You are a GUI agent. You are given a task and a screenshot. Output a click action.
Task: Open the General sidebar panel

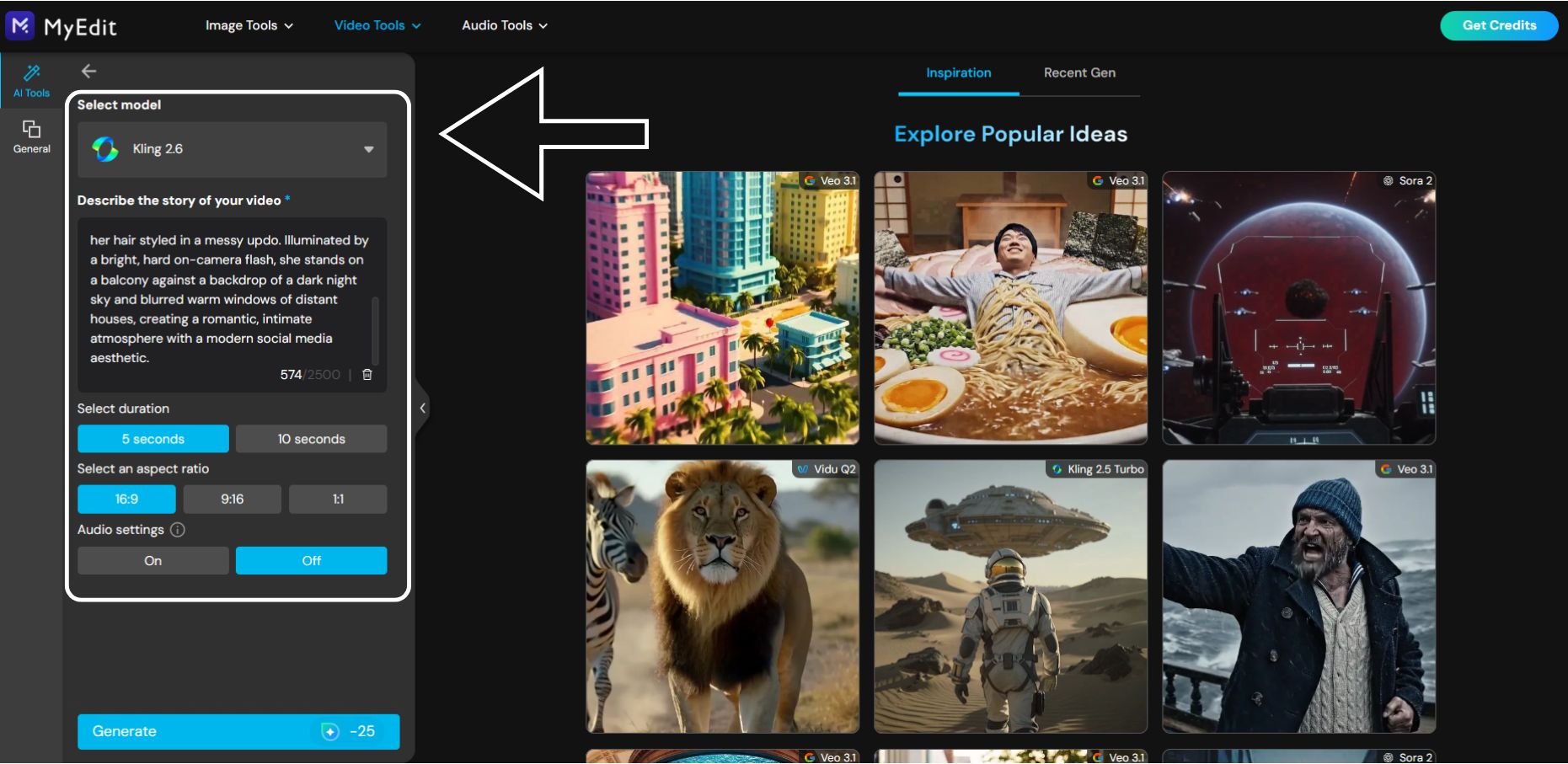point(31,136)
